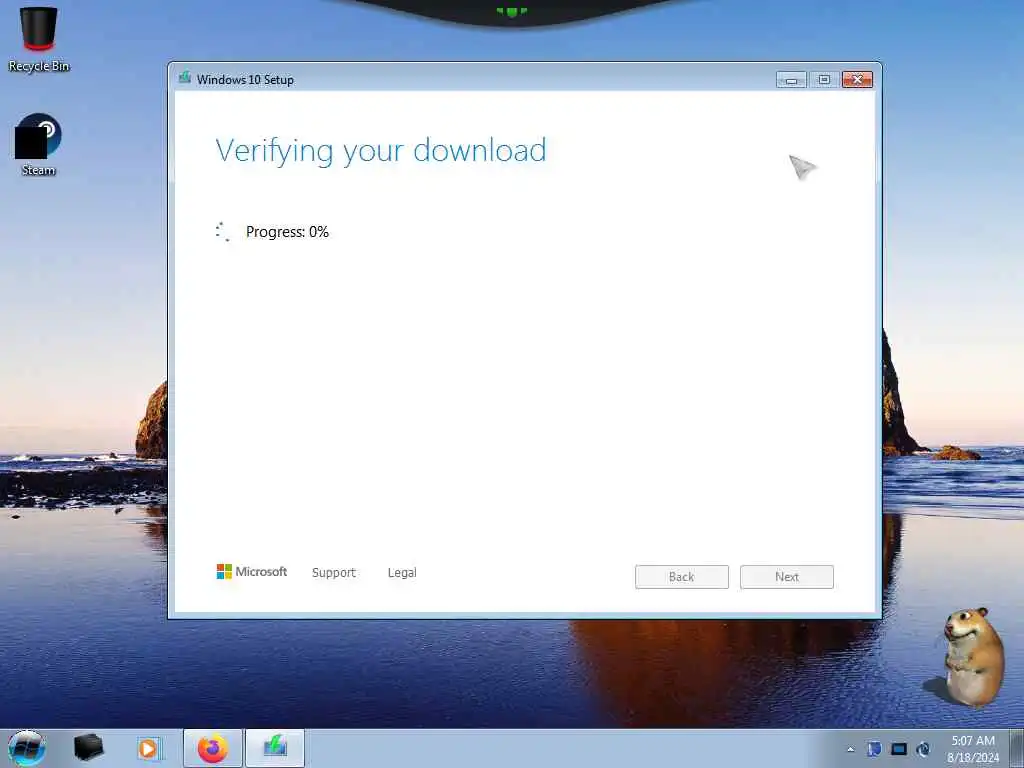Open the Legal link

click(x=402, y=573)
